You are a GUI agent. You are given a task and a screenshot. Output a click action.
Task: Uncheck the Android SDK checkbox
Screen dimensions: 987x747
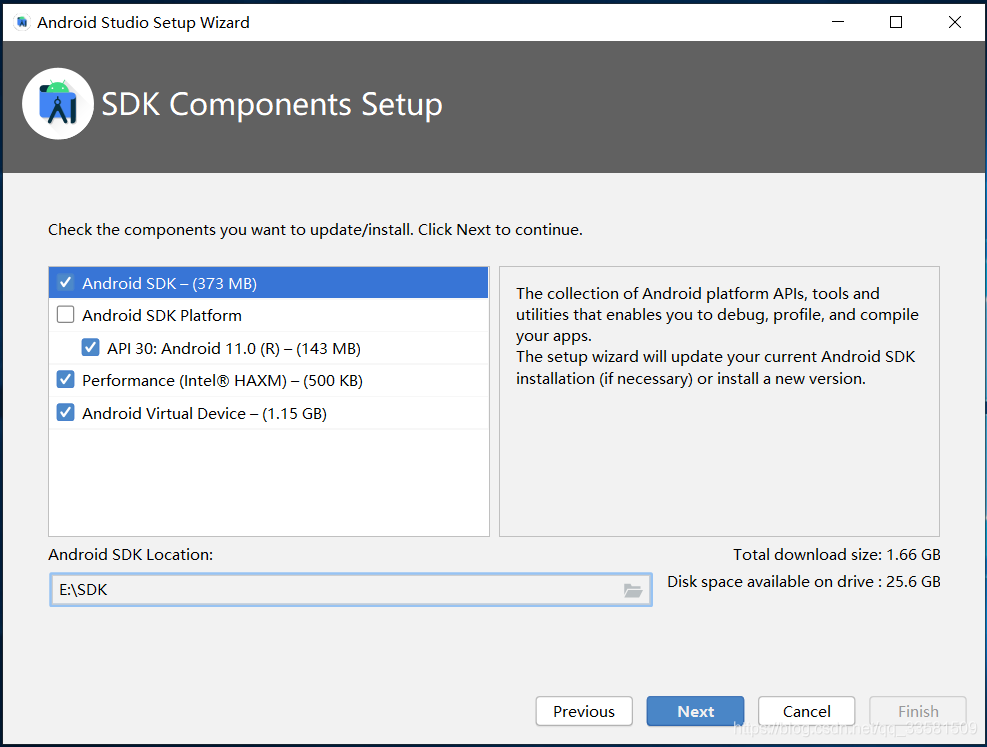point(65,283)
